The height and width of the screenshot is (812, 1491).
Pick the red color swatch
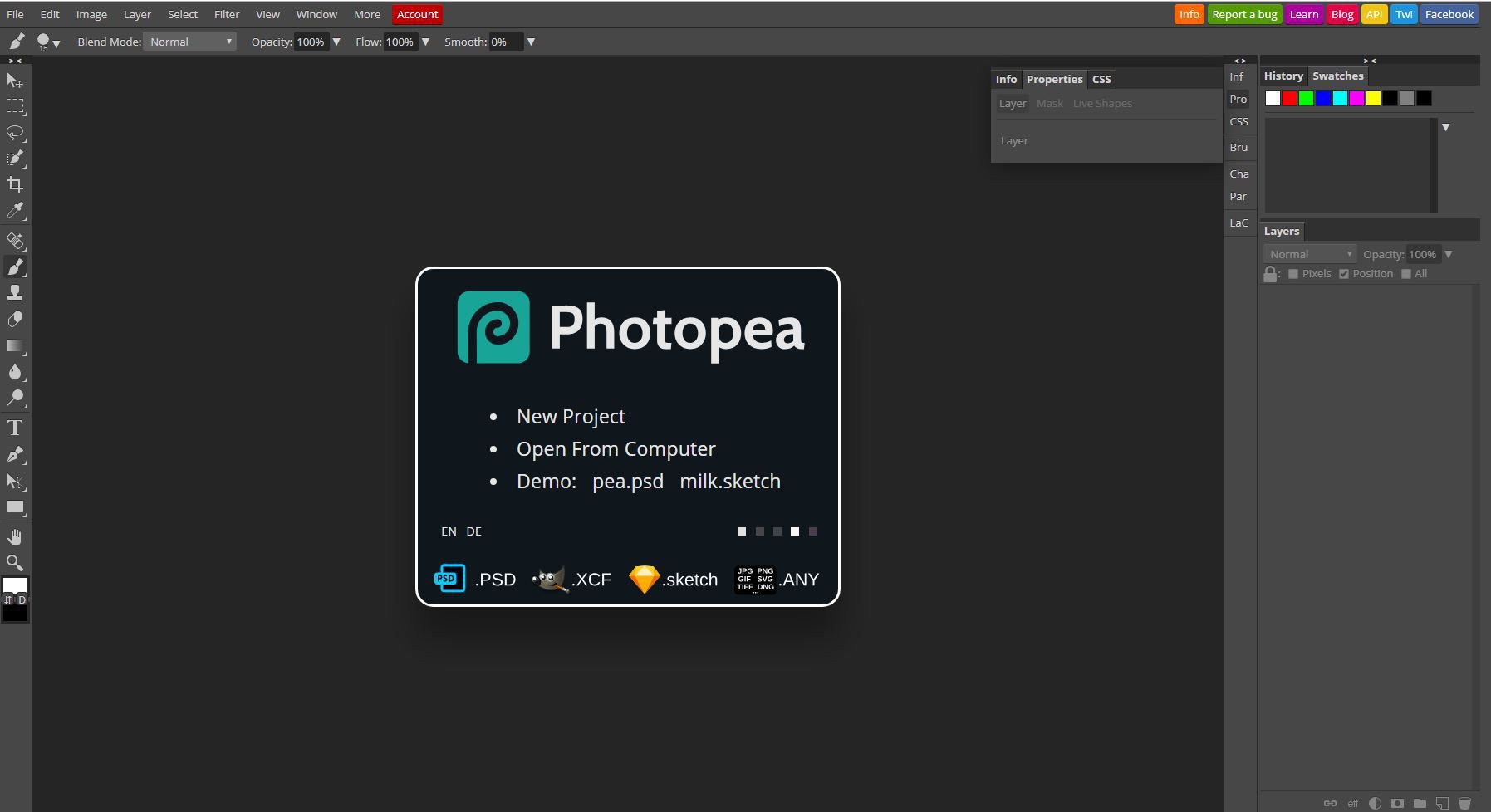1289,99
